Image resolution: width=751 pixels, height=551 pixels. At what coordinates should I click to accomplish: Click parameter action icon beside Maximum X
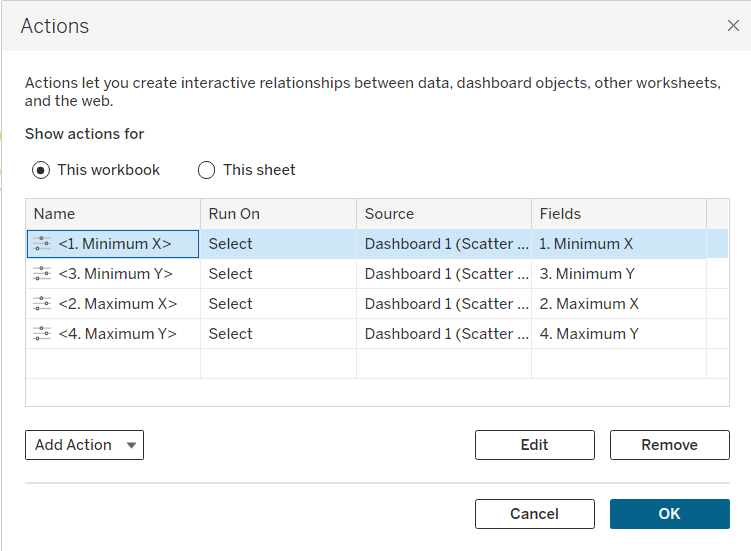point(41,304)
